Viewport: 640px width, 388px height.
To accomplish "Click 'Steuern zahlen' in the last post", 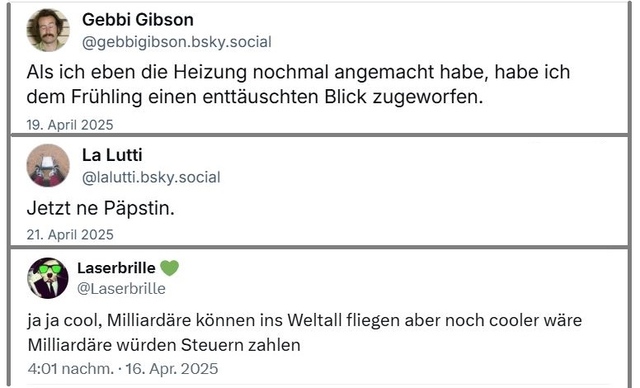I will pyautogui.click(x=240, y=345).
